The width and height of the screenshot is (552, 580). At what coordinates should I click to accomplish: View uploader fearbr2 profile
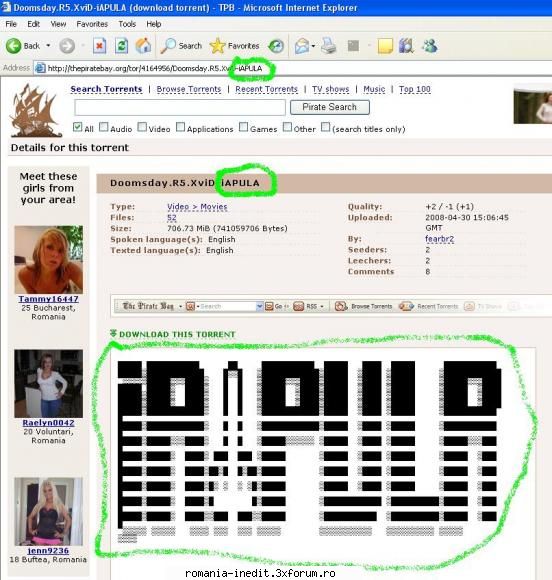(440, 239)
